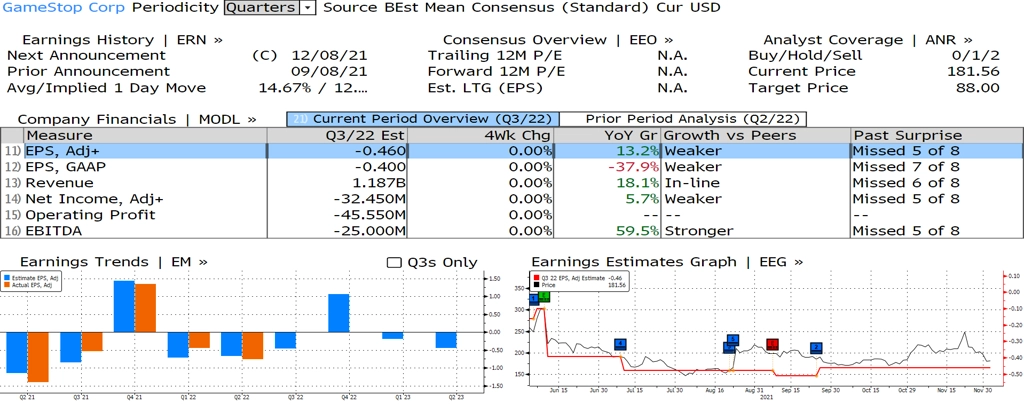This screenshot has height=404, width=1024.
Task: Click the -37.9% YoY growth value
Action: tap(633, 167)
